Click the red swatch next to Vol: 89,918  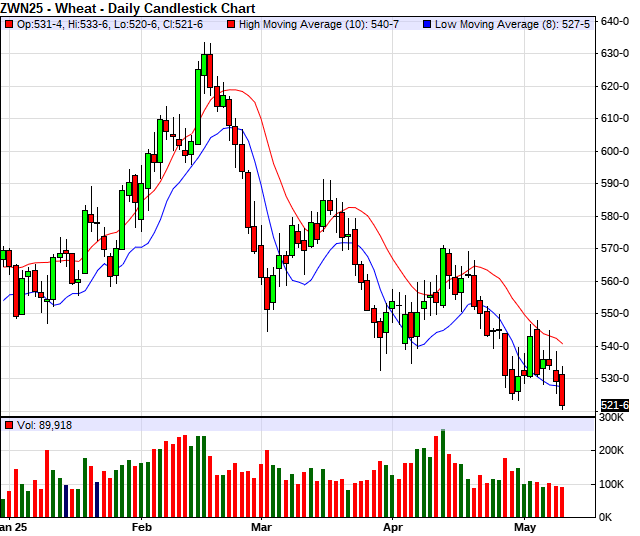coord(8,425)
